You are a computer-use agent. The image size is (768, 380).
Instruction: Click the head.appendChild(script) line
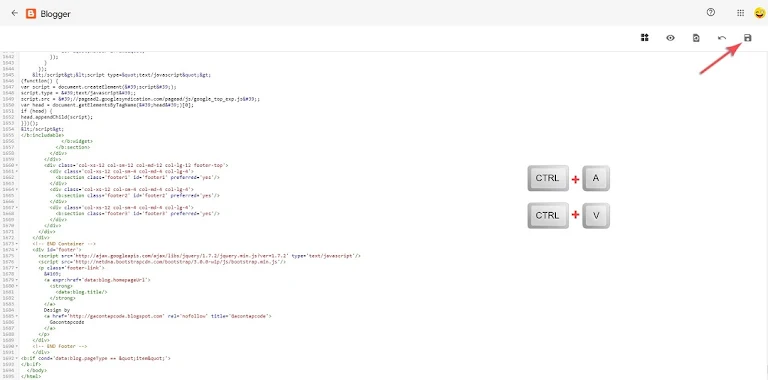click(56, 117)
